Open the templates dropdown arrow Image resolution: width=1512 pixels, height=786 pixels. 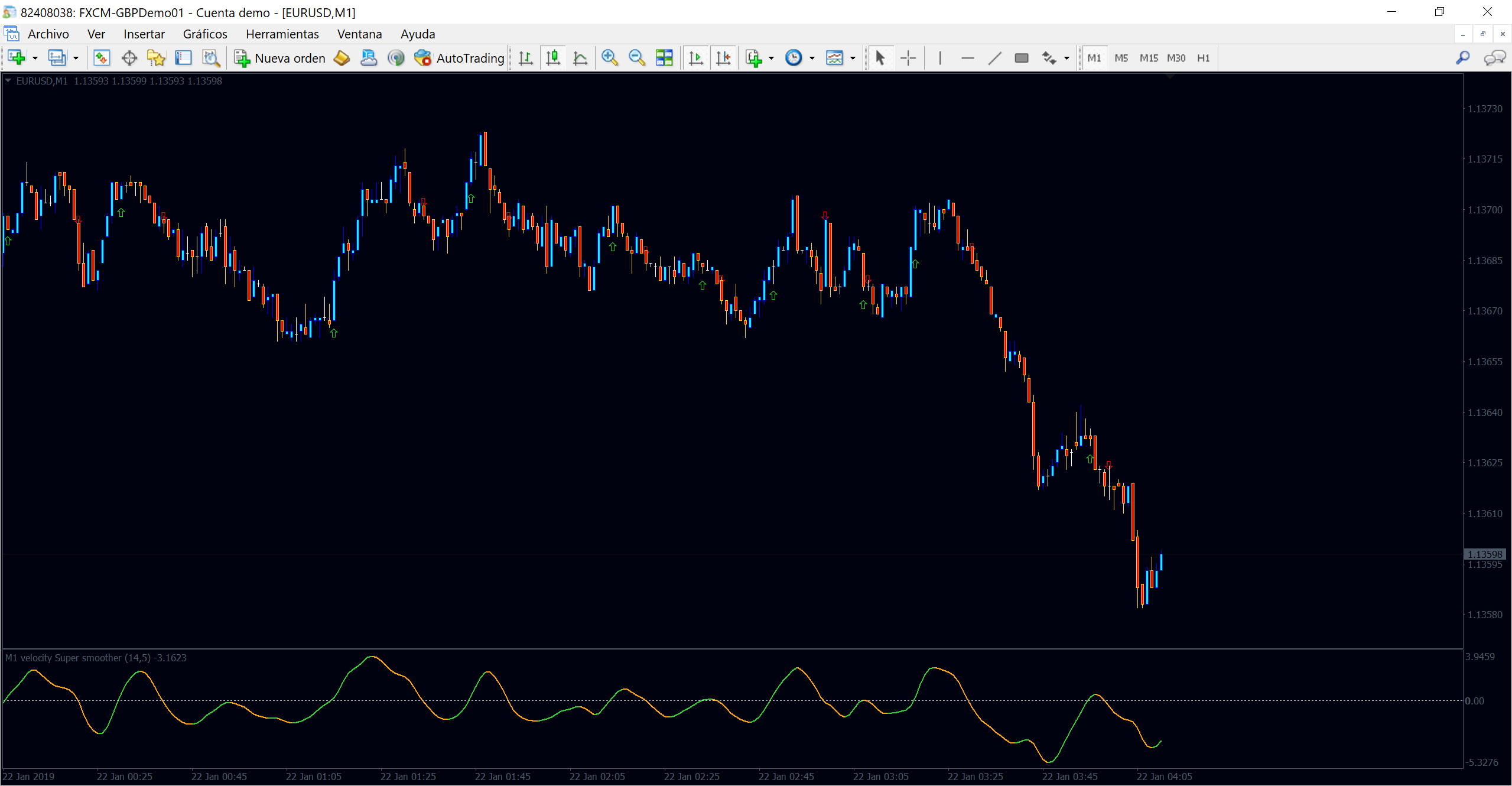pyautogui.click(x=853, y=58)
